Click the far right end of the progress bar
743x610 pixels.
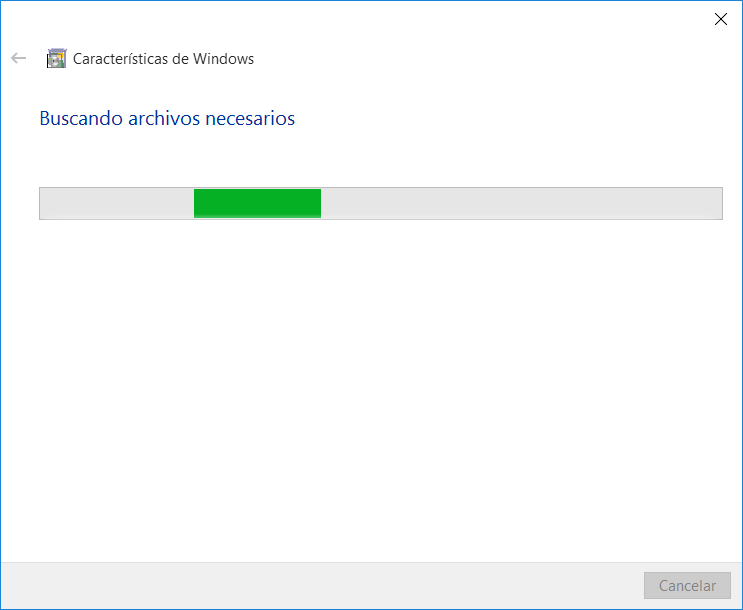coord(716,203)
